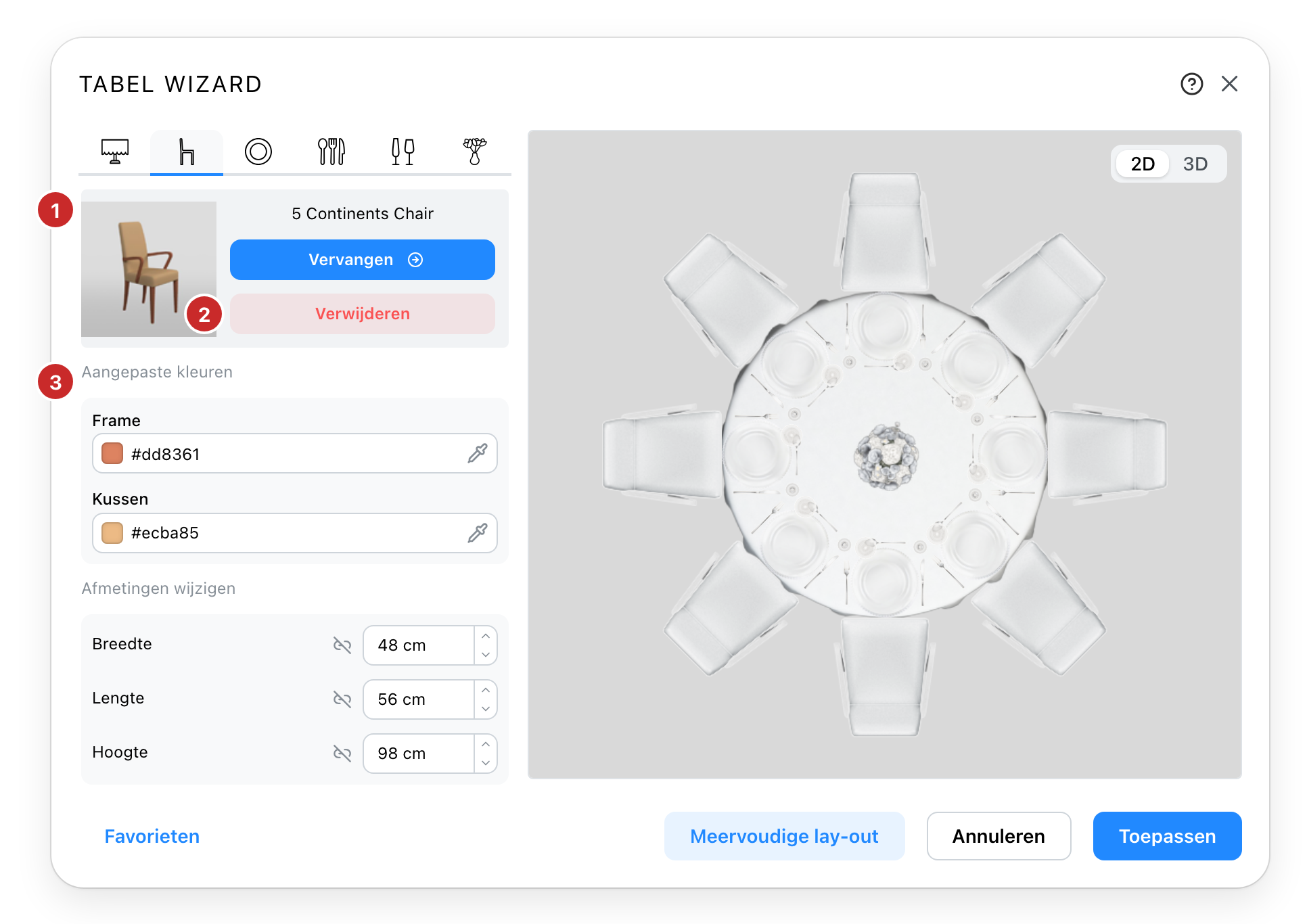Screen dimensions: 1307x924
Task: Switch the preview to 3D
Action: pyautogui.click(x=1195, y=164)
